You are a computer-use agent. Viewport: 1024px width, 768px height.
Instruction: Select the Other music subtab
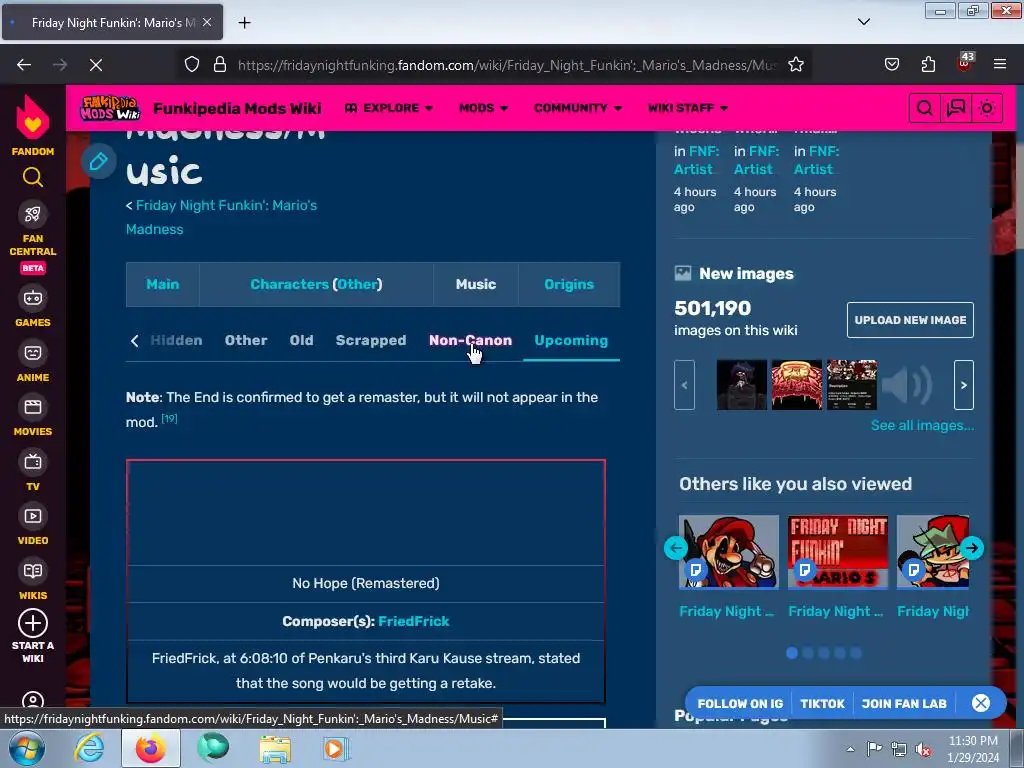[x=246, y=340]
